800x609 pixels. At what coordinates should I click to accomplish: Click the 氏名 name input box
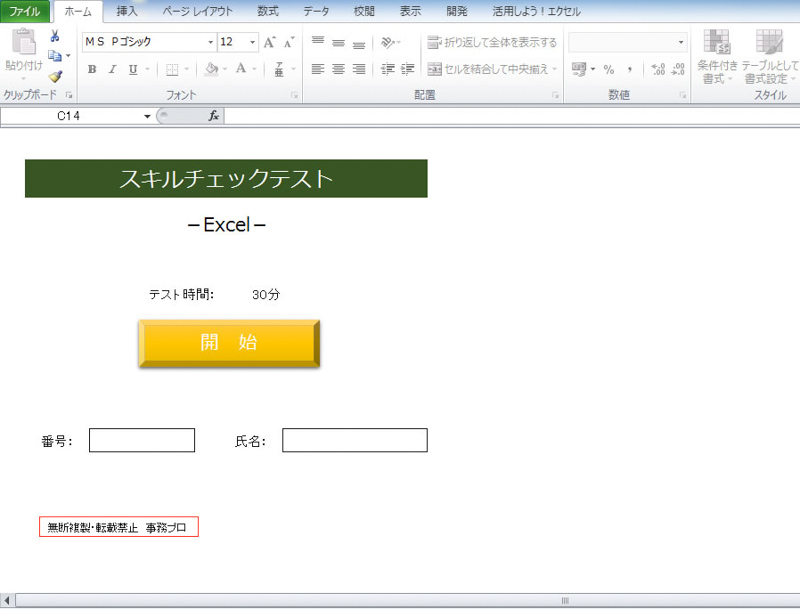[x=354, y=440]
